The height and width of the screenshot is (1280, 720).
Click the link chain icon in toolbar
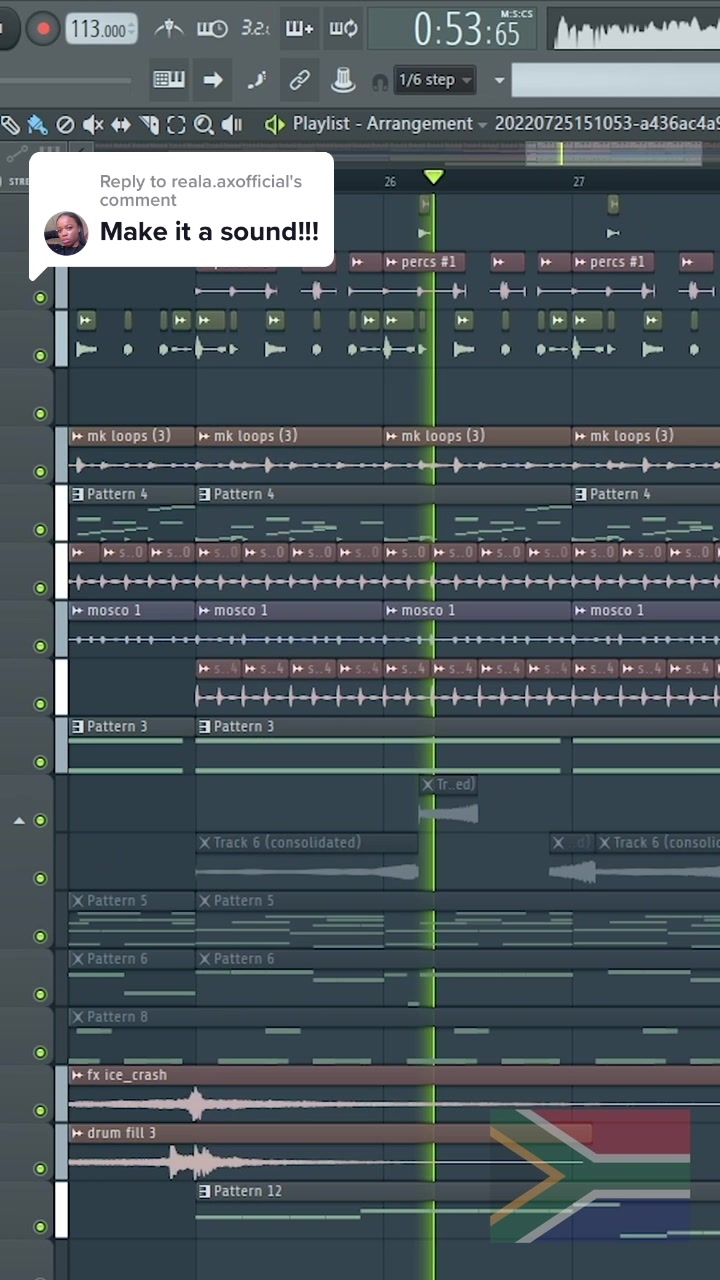pos(299,80)
